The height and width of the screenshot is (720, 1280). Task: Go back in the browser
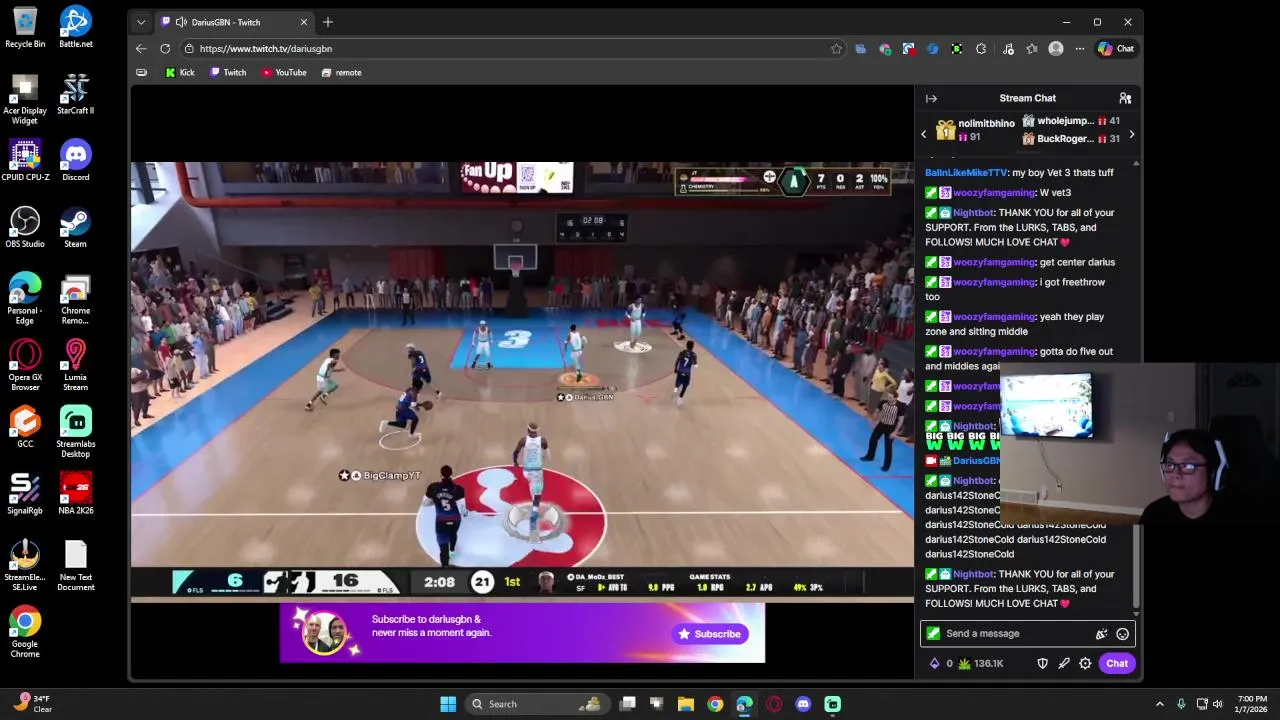(141, 48)
